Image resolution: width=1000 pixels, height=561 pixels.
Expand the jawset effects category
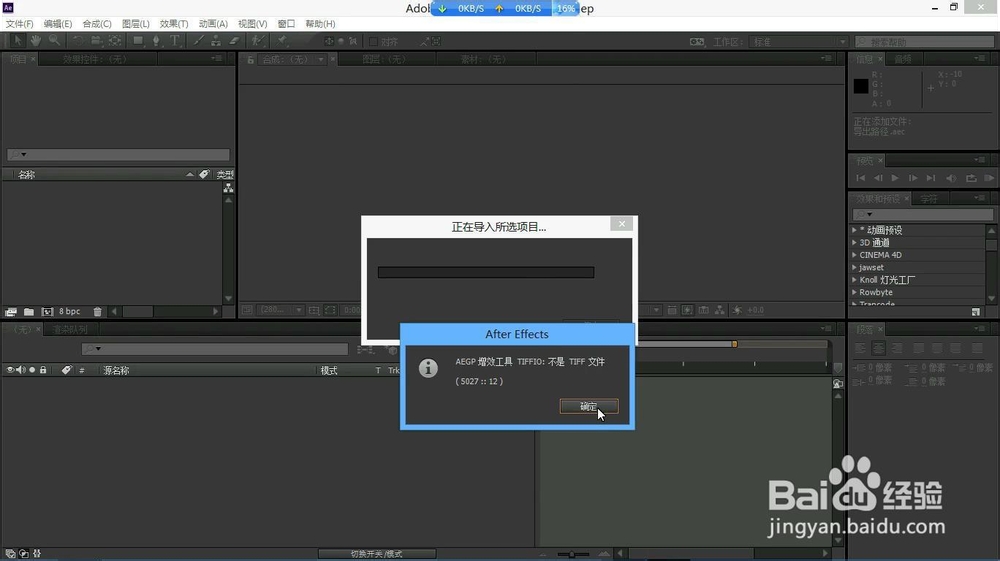[855, 267]
